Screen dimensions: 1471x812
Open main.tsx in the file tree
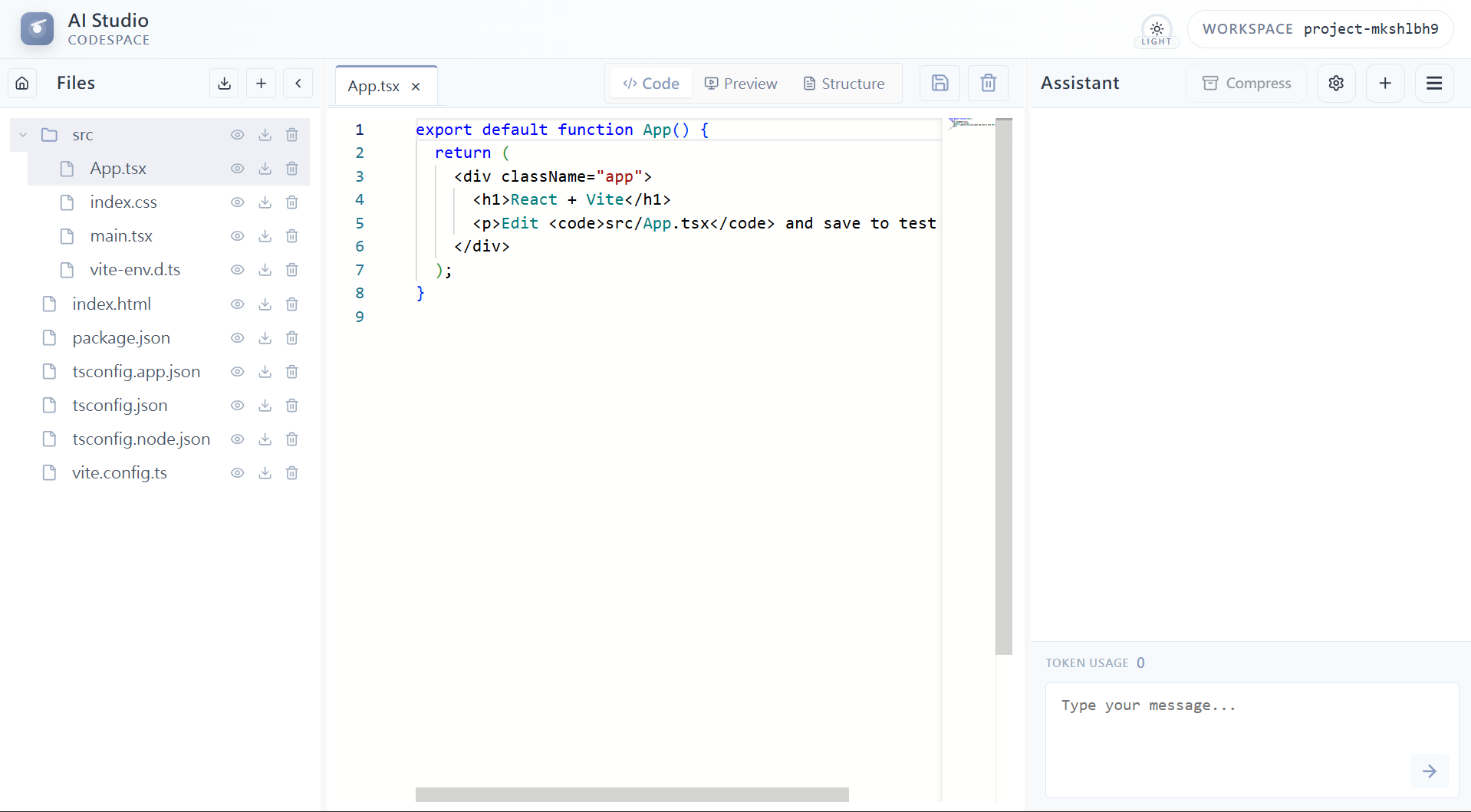click(121, 236)
